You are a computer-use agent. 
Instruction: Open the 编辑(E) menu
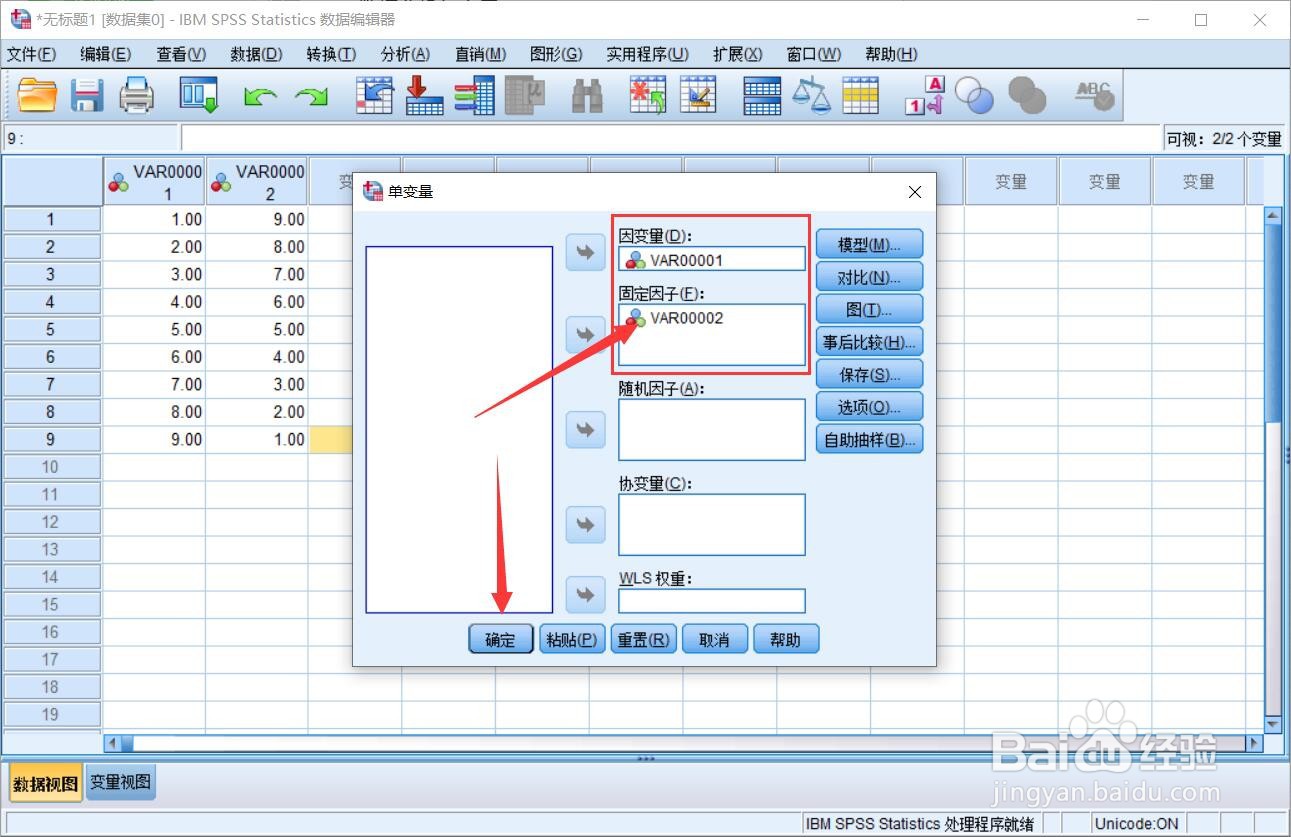105,54
